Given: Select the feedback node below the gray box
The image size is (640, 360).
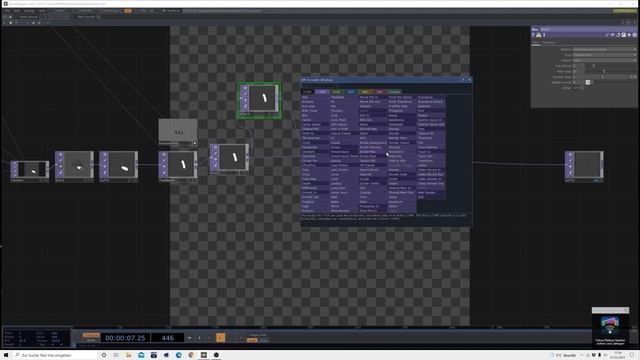Looking at the screenshot, I should click(x=178, y=166).
